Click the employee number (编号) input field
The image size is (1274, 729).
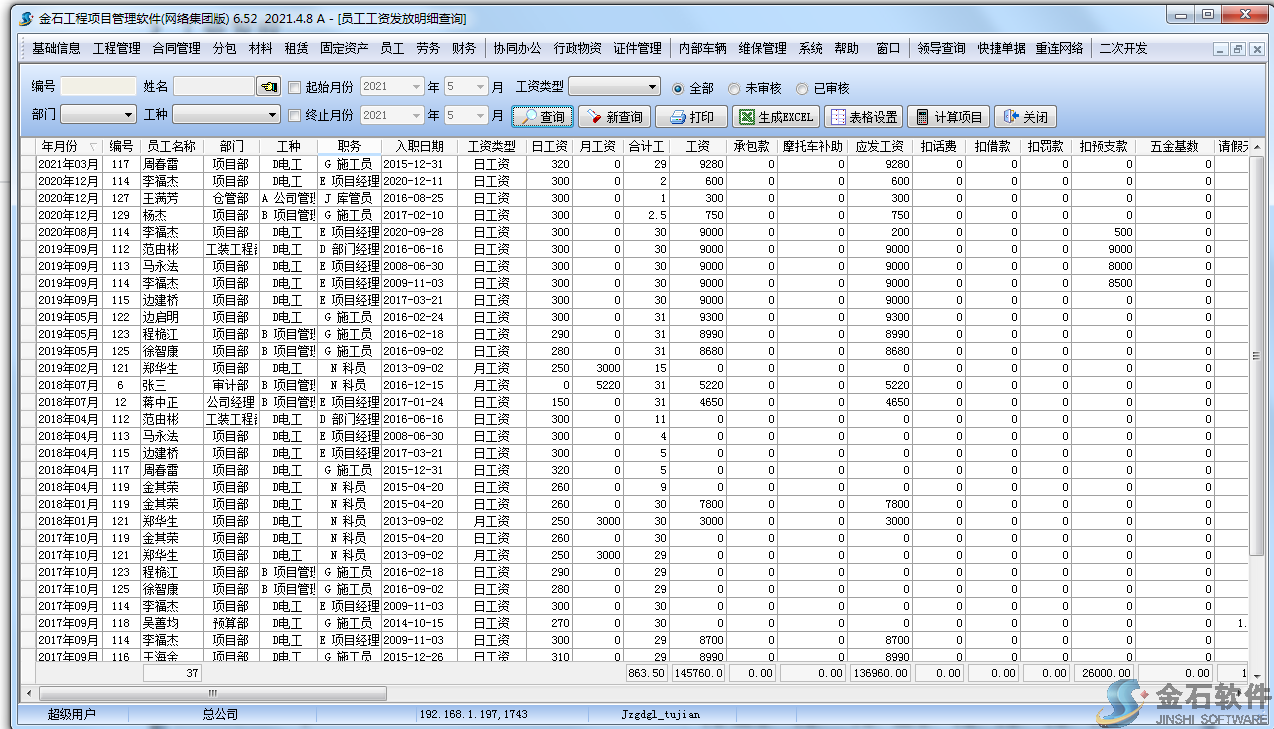pyautogui.click(x=98, y=87)
